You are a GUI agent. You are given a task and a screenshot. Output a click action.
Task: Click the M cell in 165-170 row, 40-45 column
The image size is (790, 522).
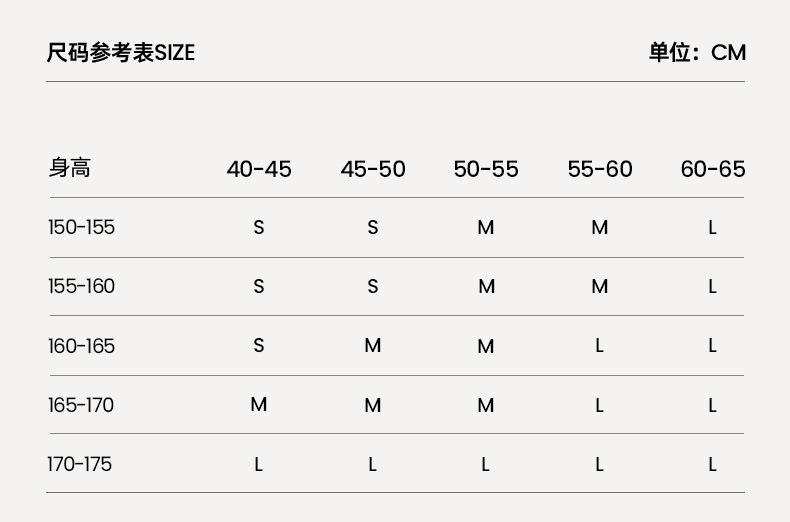259,405
